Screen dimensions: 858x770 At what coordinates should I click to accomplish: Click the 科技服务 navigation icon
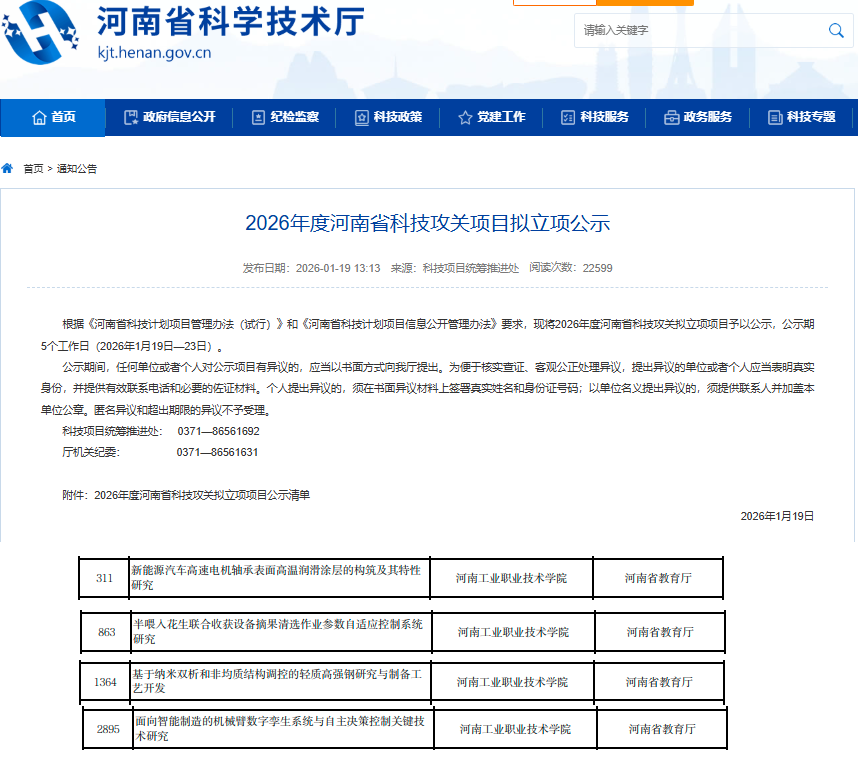(x=568, y=117)
